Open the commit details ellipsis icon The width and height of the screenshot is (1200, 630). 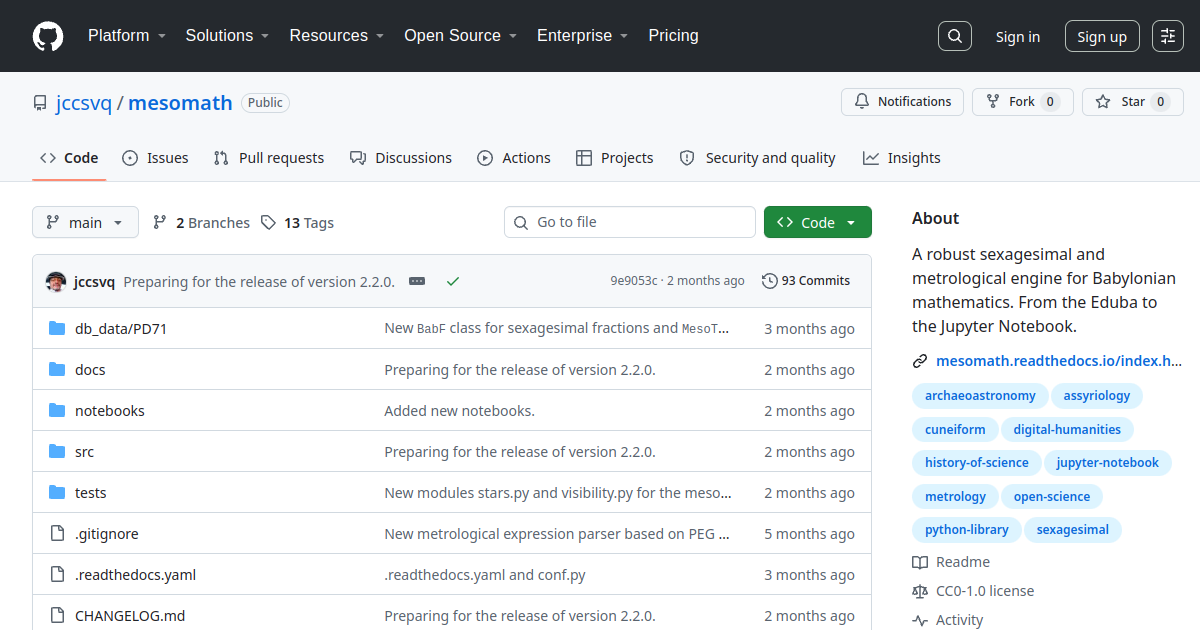pyautogui.click(x=417, y=281)
